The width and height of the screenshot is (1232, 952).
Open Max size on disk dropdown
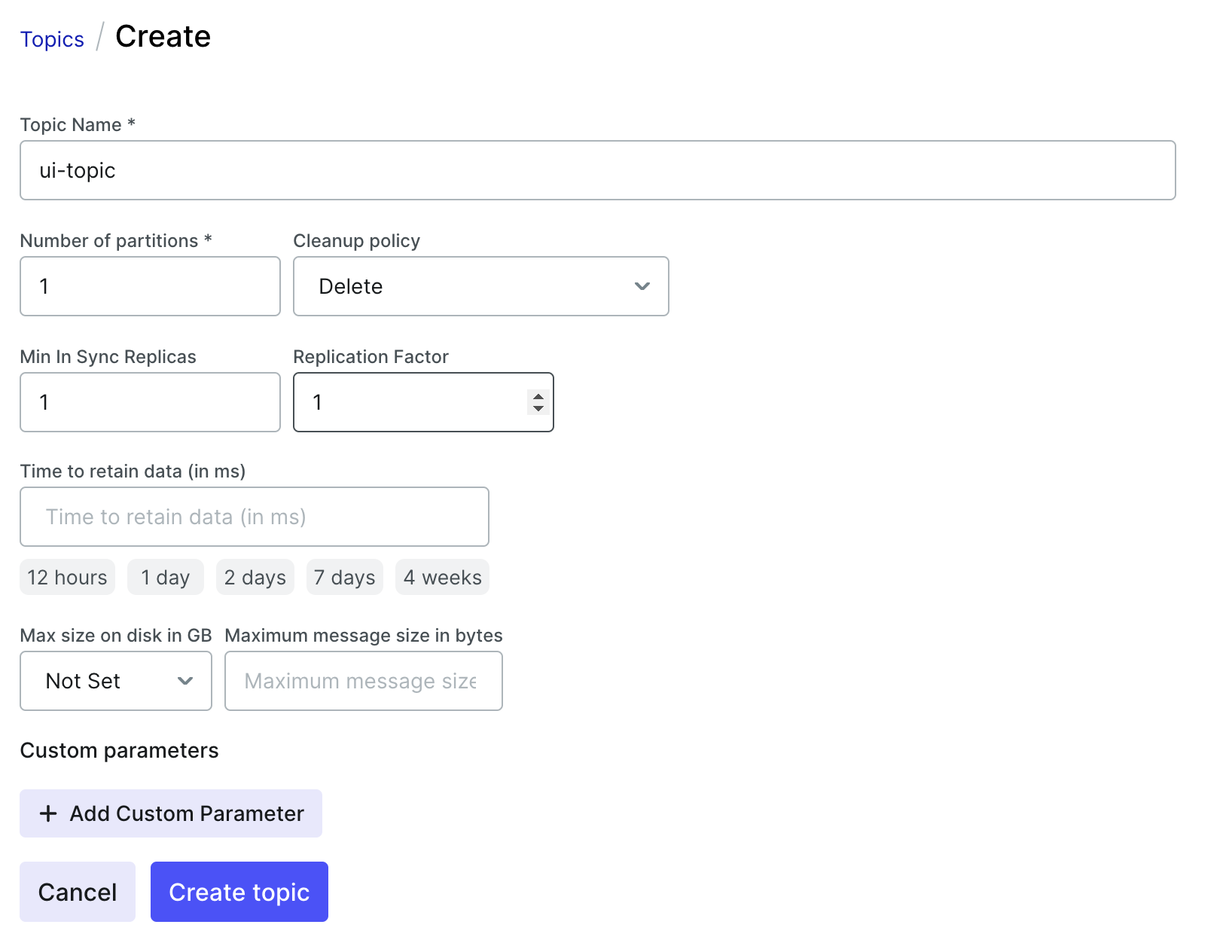point(116,681)
